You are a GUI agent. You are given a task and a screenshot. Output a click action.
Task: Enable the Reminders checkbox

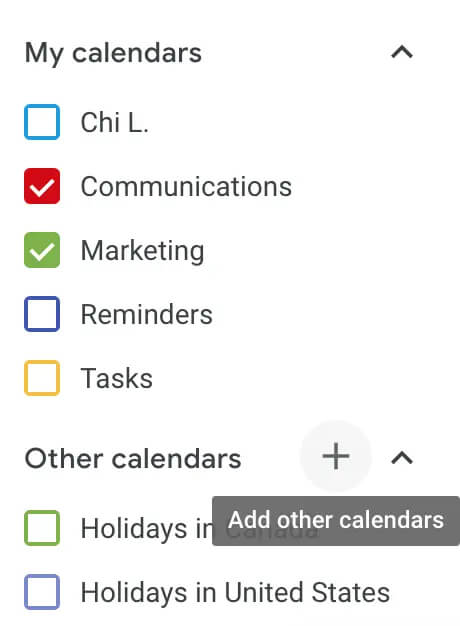pos(42,314)
